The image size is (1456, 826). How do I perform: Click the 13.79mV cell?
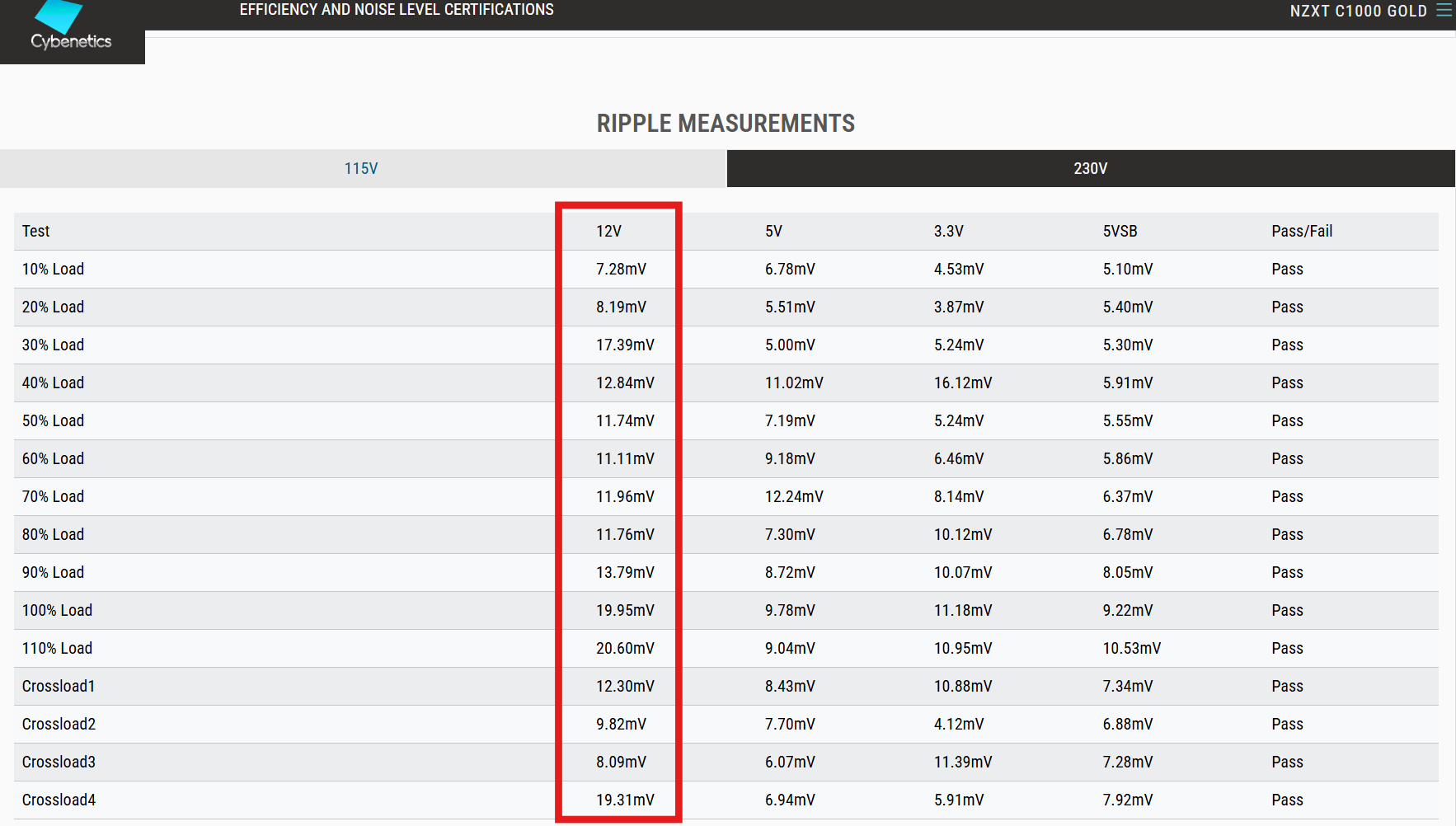(x=625, y=573)
